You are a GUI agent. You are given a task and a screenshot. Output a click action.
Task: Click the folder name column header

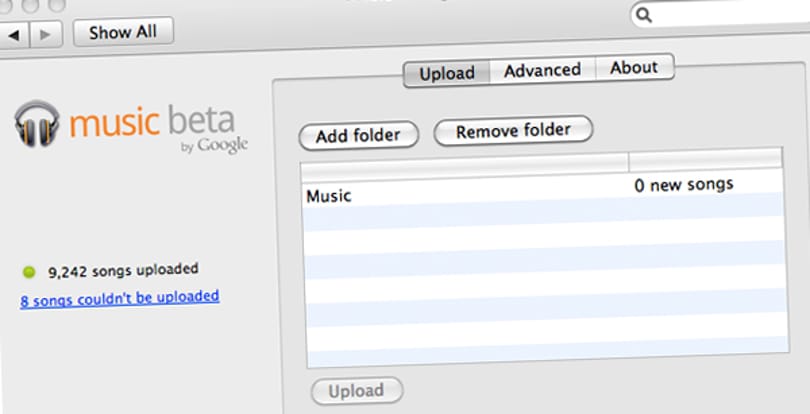tap(464, 165)
